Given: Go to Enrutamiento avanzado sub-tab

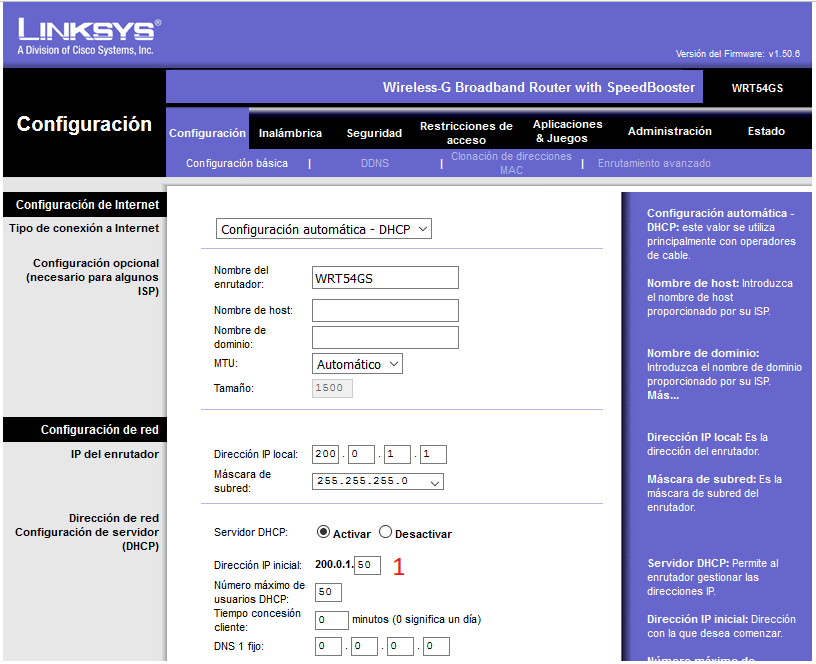Looking at the screenshot, I should coord(654,163).
